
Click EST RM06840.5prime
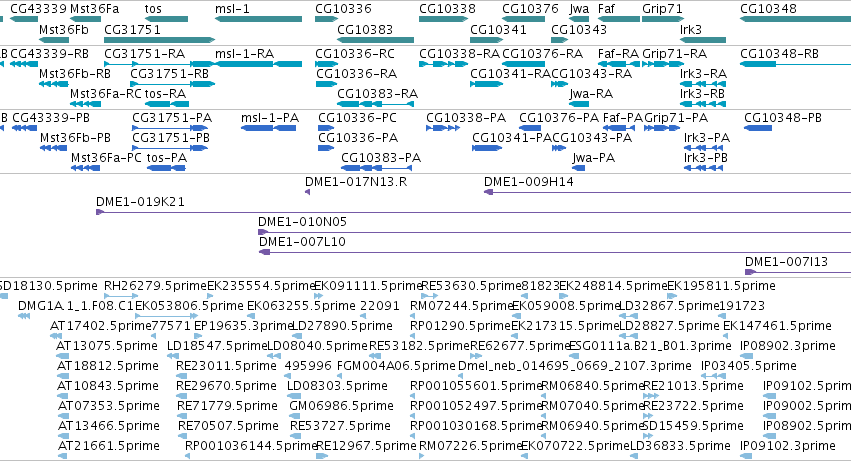544,396
